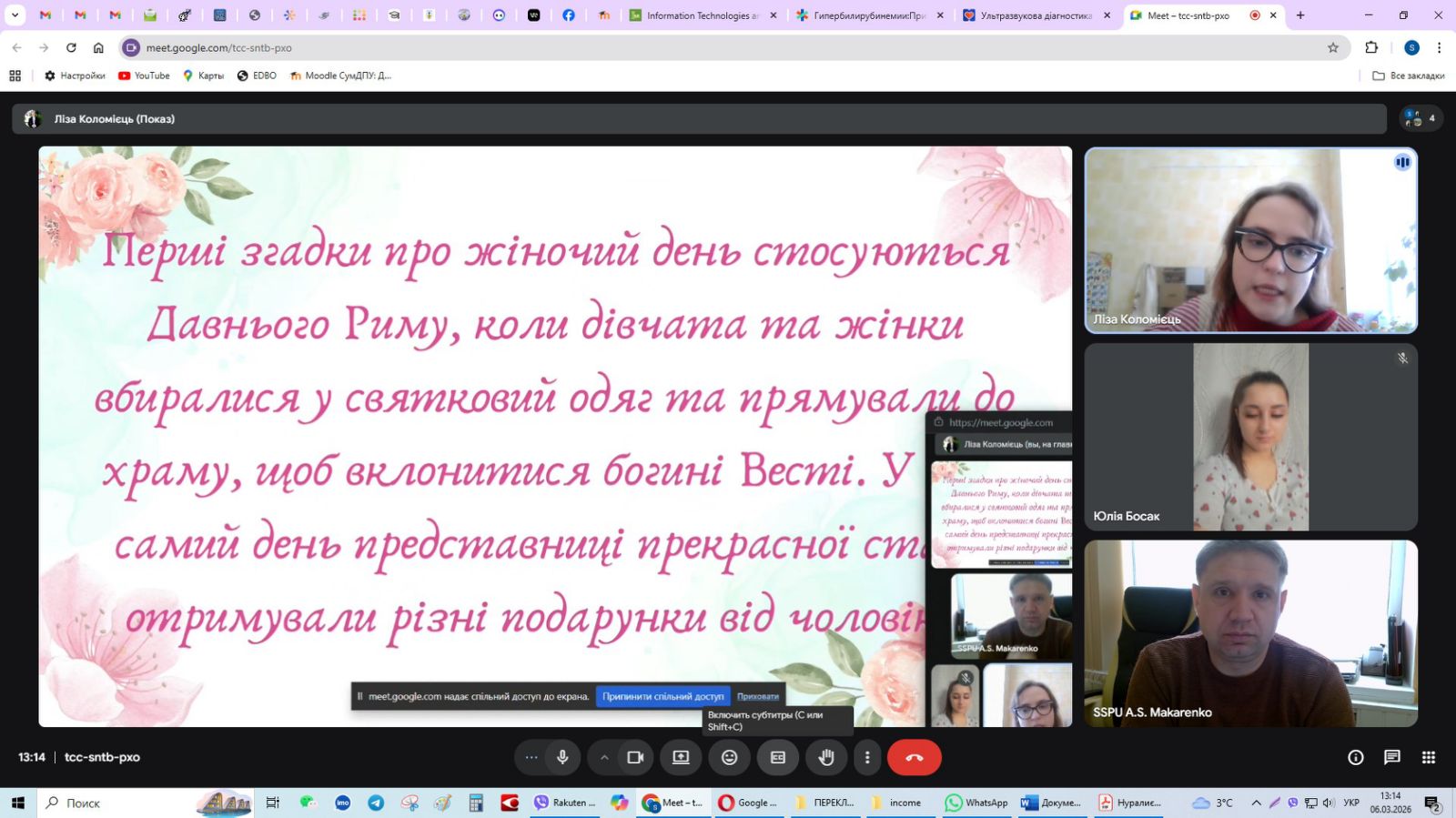Open the chat with everyone icon
The image size is (1456, 818).
coord(1392,757)
